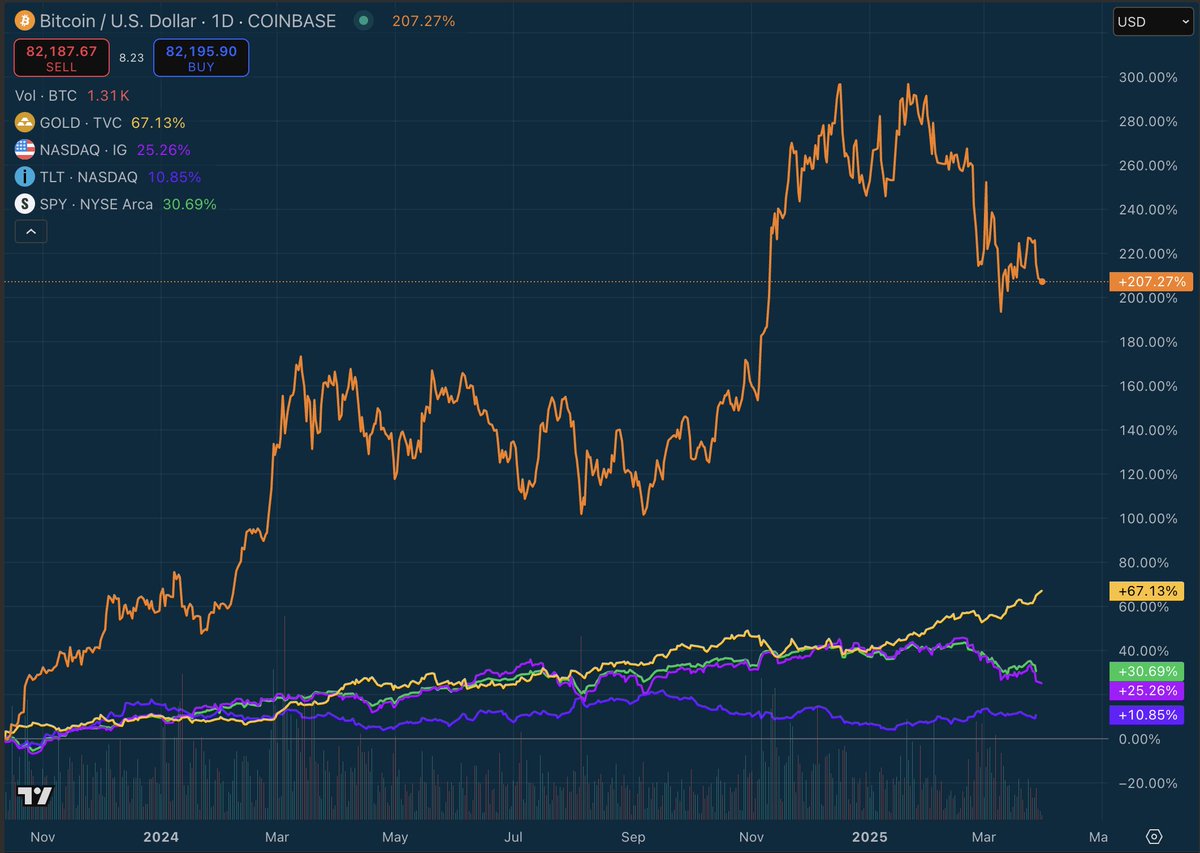This screenshot has height=853, width=1200.
Task: Open the USD currency dropdown
Action: 1151,21
